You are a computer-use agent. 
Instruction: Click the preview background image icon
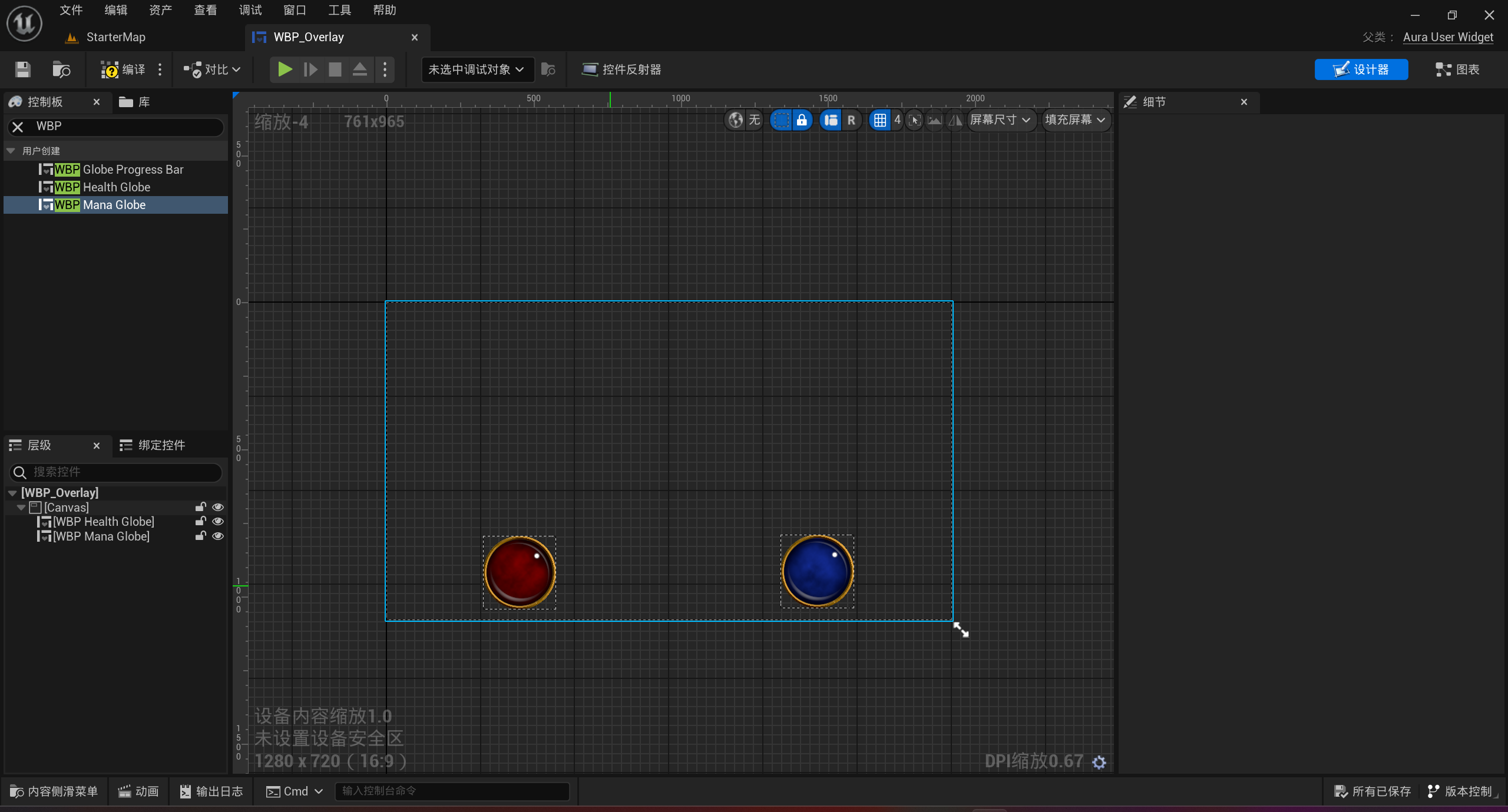[935, 120]
